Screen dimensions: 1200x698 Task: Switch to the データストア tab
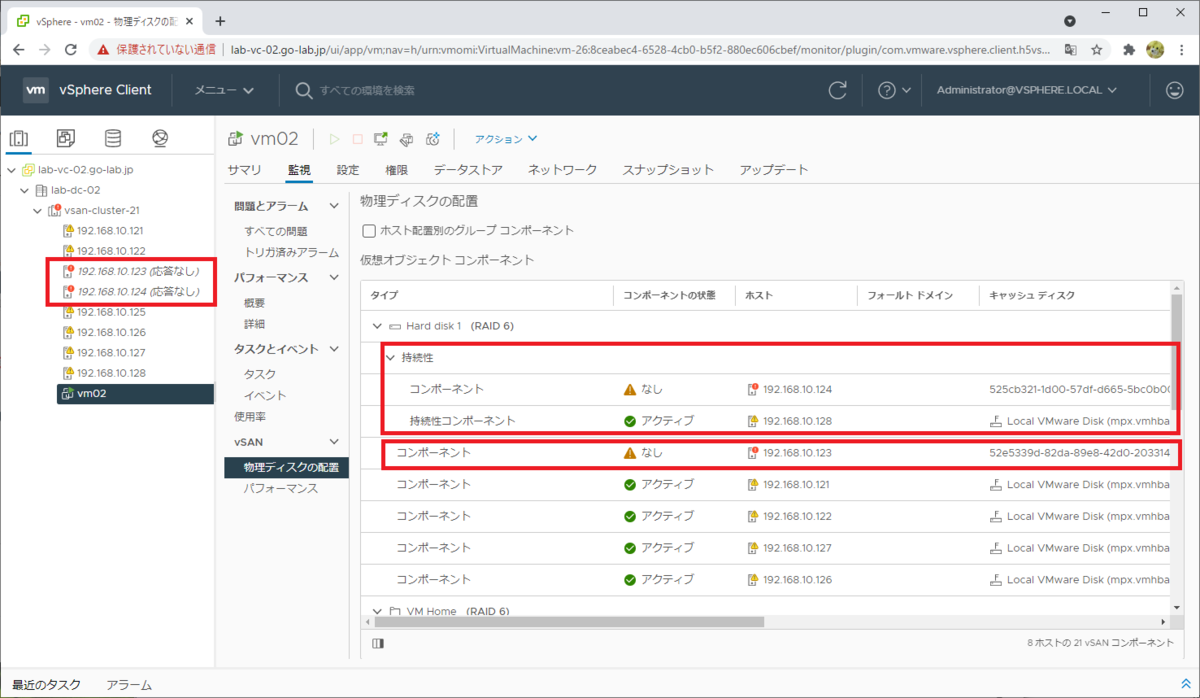(468, 170)
